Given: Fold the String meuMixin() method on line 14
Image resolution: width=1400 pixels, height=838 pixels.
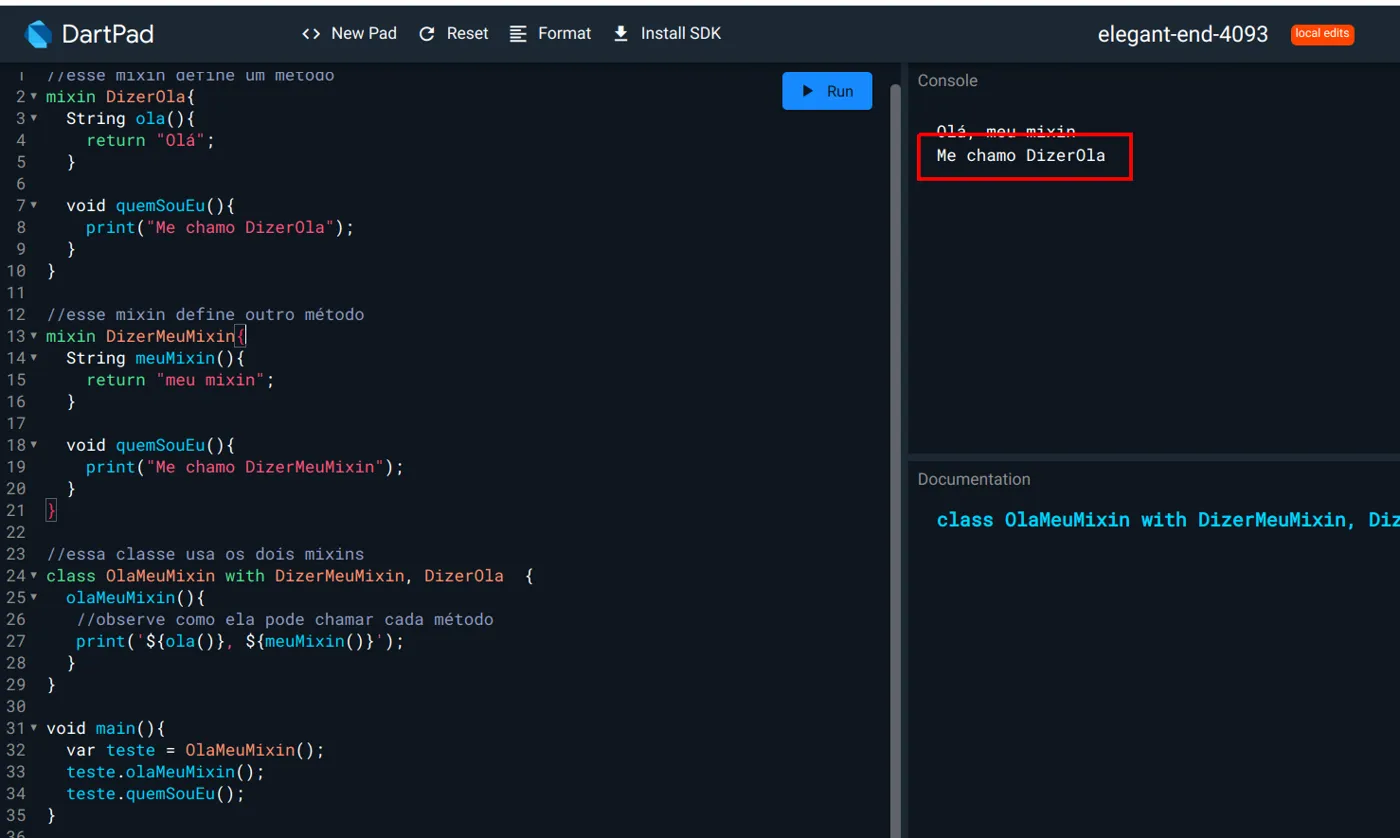Looking at the screenshot, I should [34, 358].
